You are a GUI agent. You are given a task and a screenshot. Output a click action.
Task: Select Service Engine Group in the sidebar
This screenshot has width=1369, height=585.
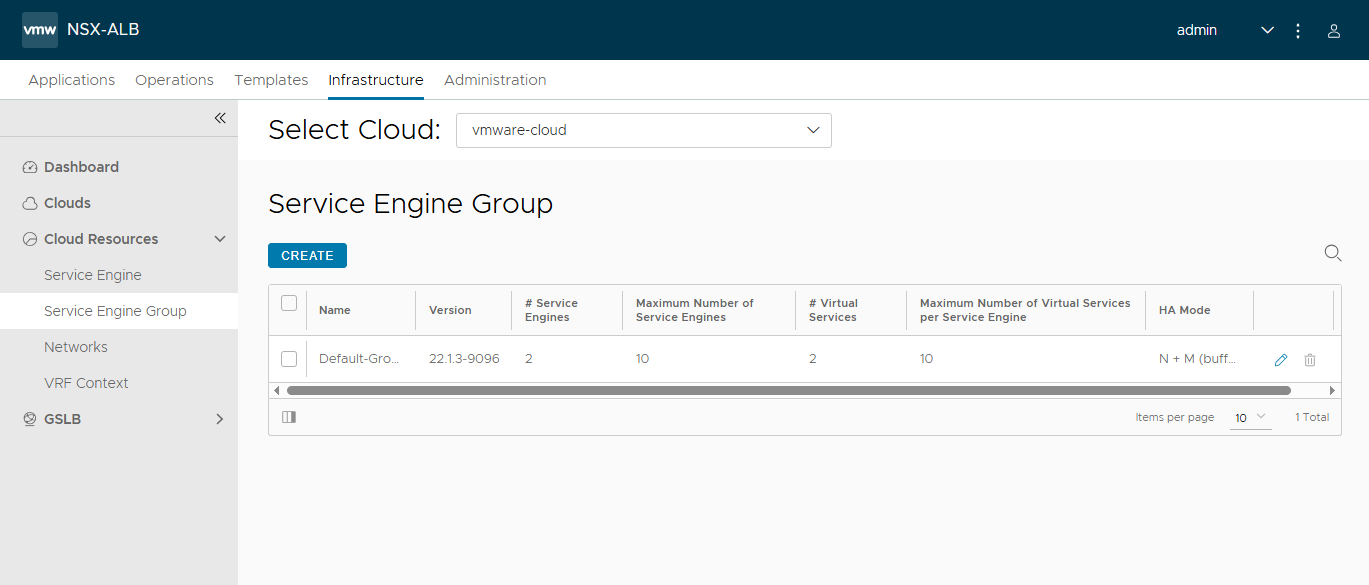pos(119,311)
